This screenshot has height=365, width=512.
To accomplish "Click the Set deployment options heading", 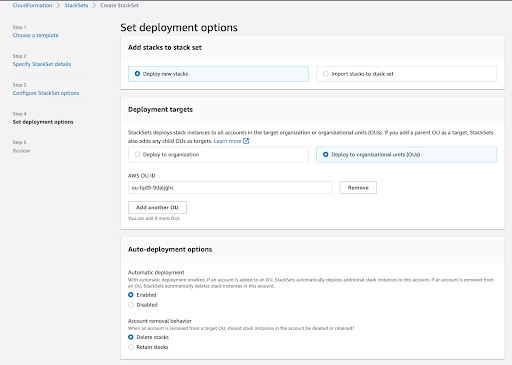I will tap(179, 27).
